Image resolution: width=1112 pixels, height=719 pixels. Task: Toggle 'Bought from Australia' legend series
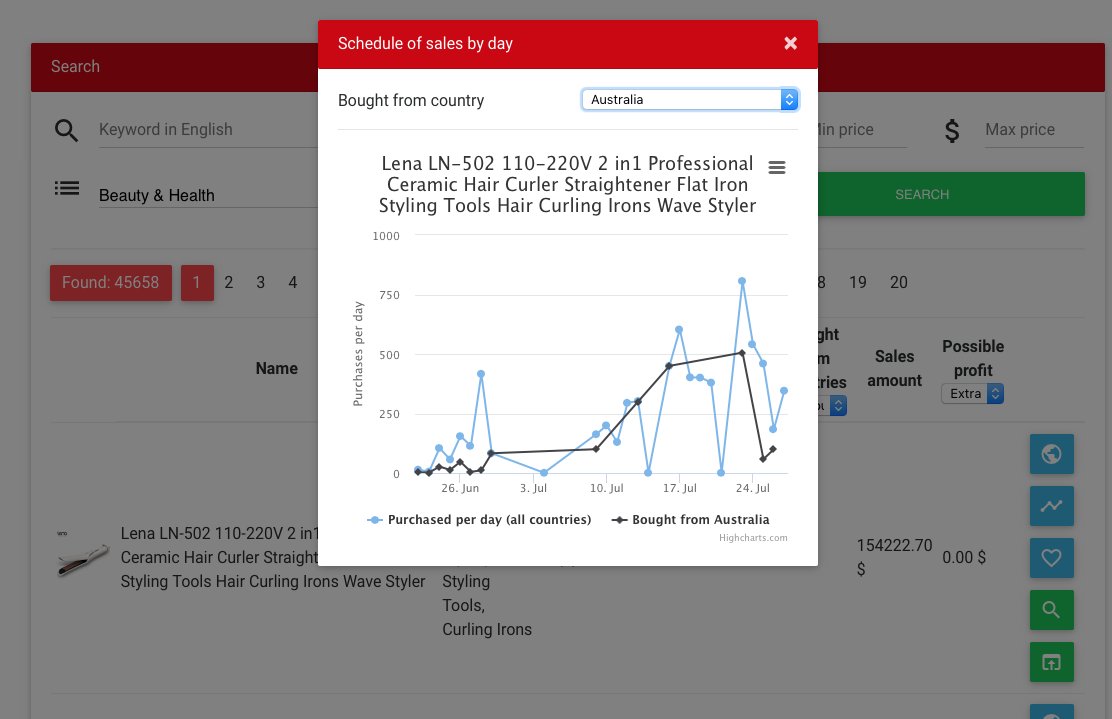[x=690, y=520]
